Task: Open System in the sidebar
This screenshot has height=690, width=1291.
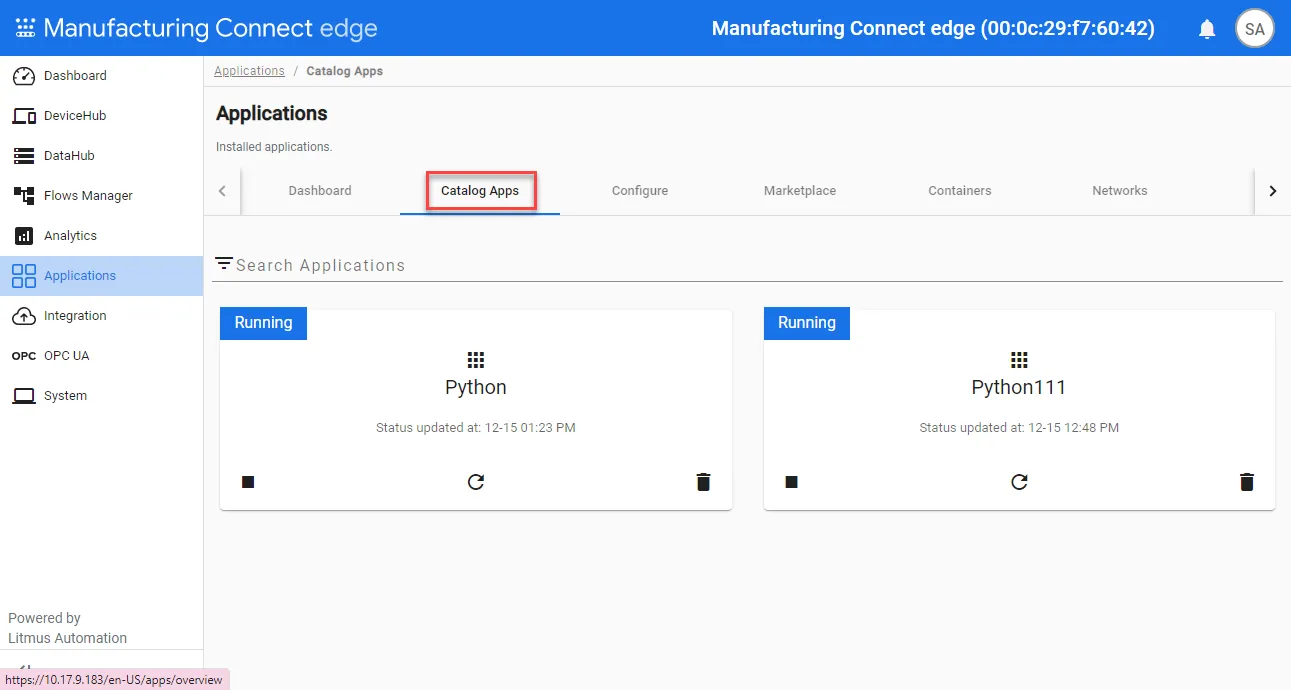Action: click(x=101, y=396)
